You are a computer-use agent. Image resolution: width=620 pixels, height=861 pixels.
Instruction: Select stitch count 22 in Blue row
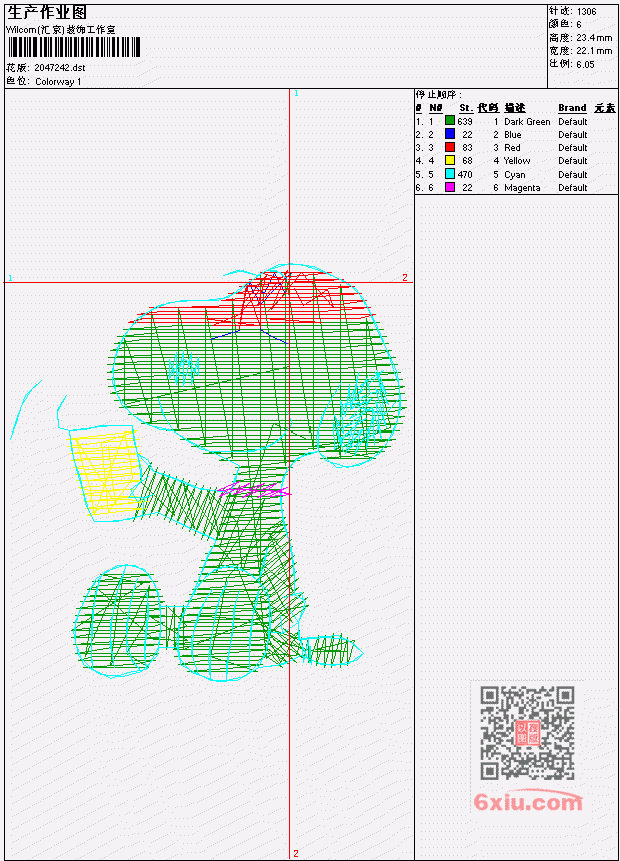(467, 135)
